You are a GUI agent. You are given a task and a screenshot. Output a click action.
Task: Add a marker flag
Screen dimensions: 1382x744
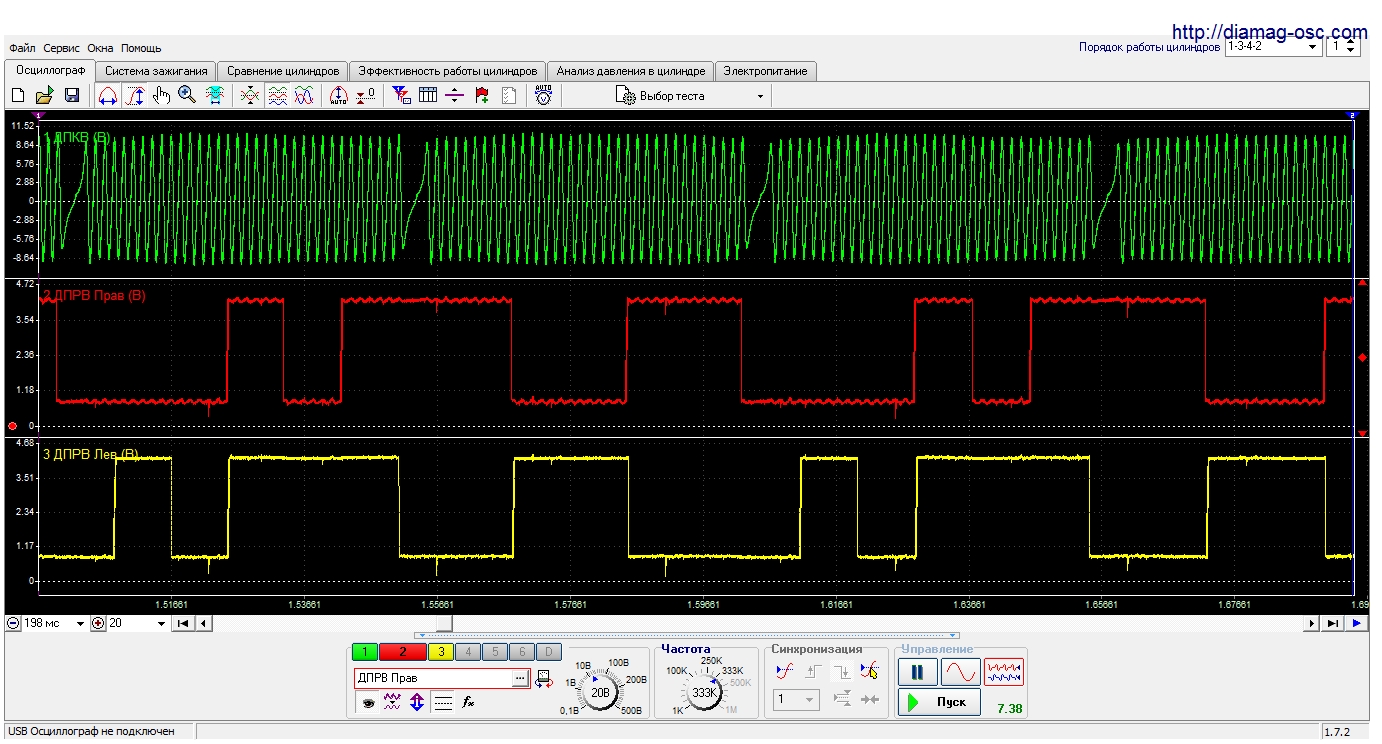[x=482, y=96]
